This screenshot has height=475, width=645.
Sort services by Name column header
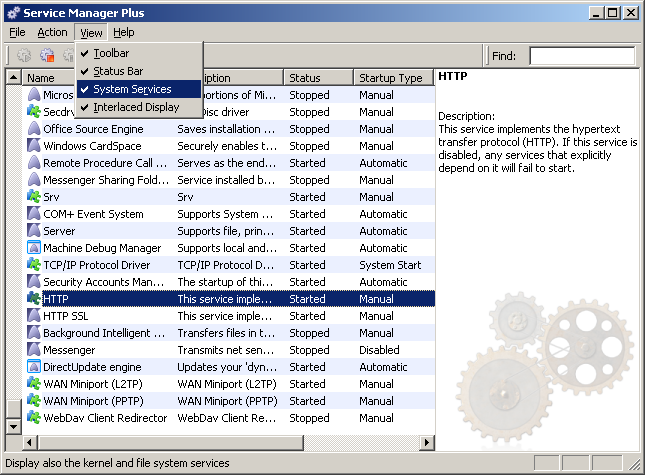tap(49, 78)
